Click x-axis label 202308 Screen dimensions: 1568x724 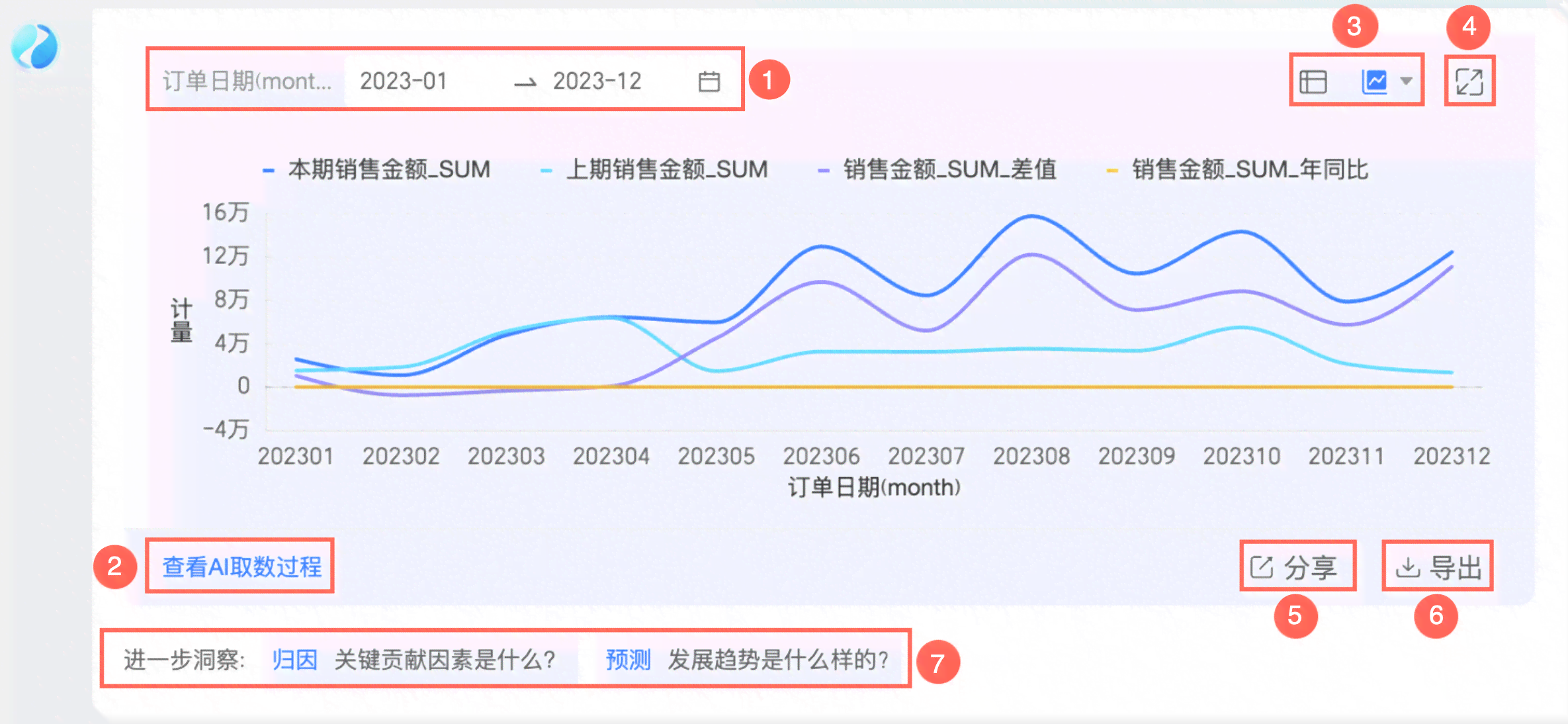[x=1031, y=456]
